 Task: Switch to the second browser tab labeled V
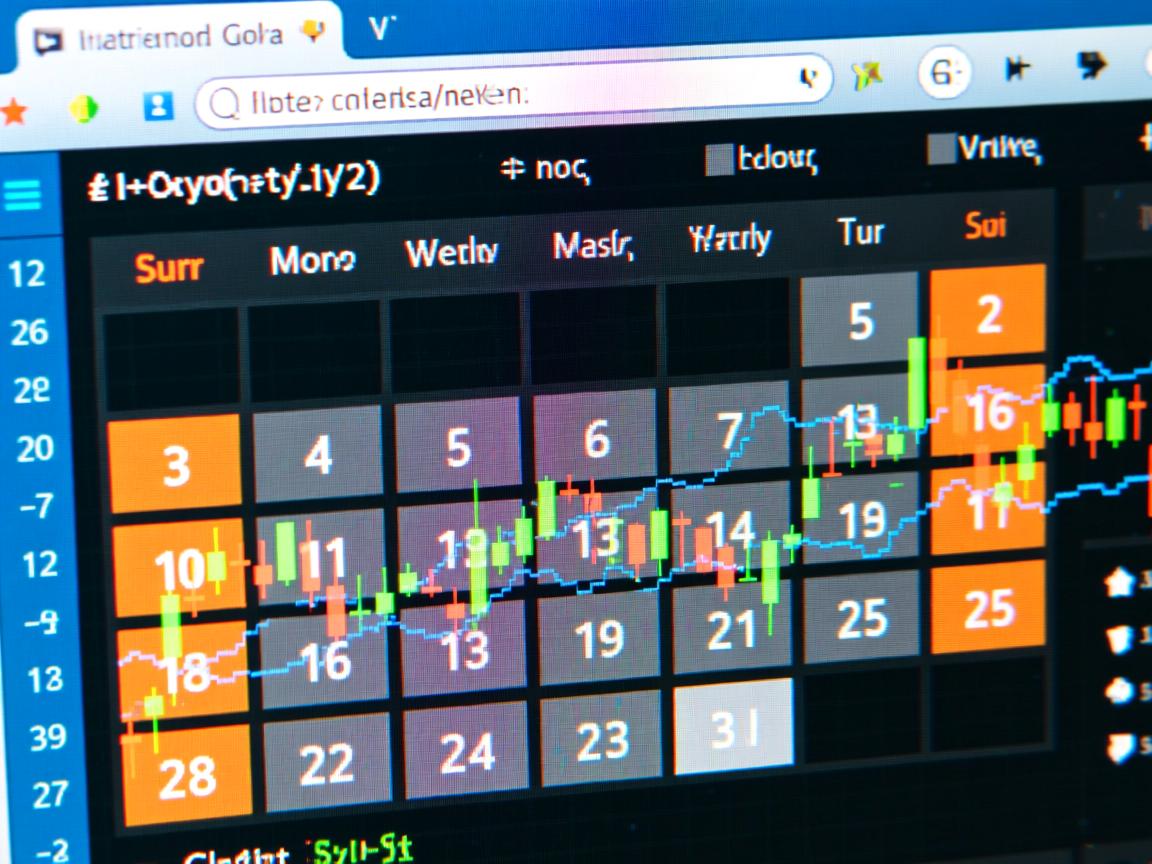click(x=380, y=28)
